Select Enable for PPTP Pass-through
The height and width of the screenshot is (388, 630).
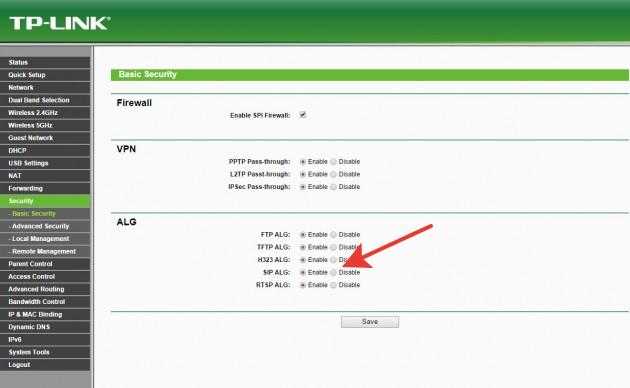click(x=303, y=162)
